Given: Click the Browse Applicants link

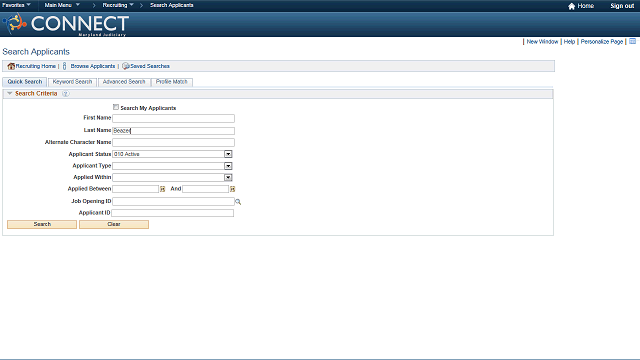Looking at the screenshot, I should click(93, 66).
